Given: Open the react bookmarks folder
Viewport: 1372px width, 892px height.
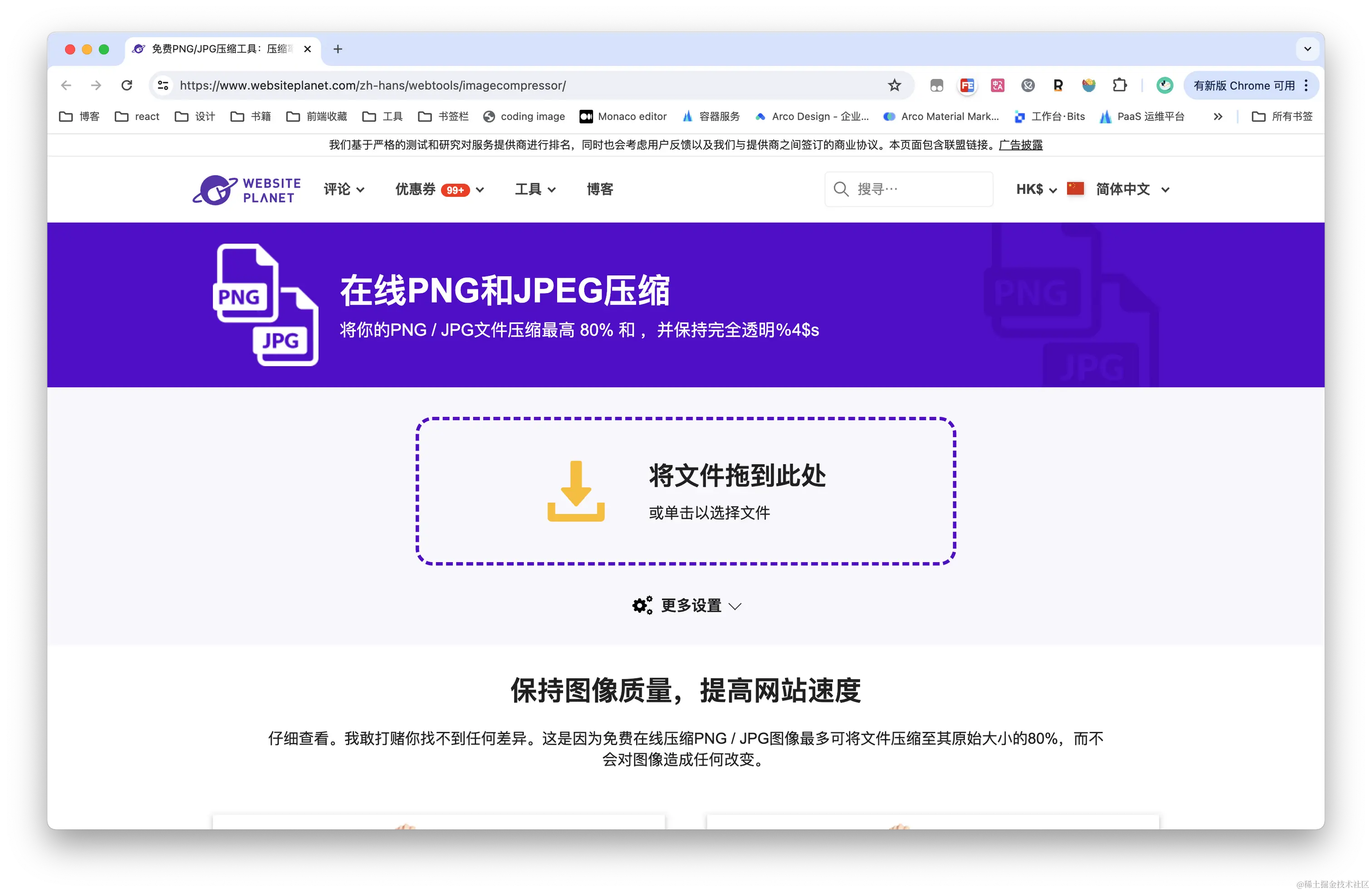Looking at the screenshot, I should [137, 117].
